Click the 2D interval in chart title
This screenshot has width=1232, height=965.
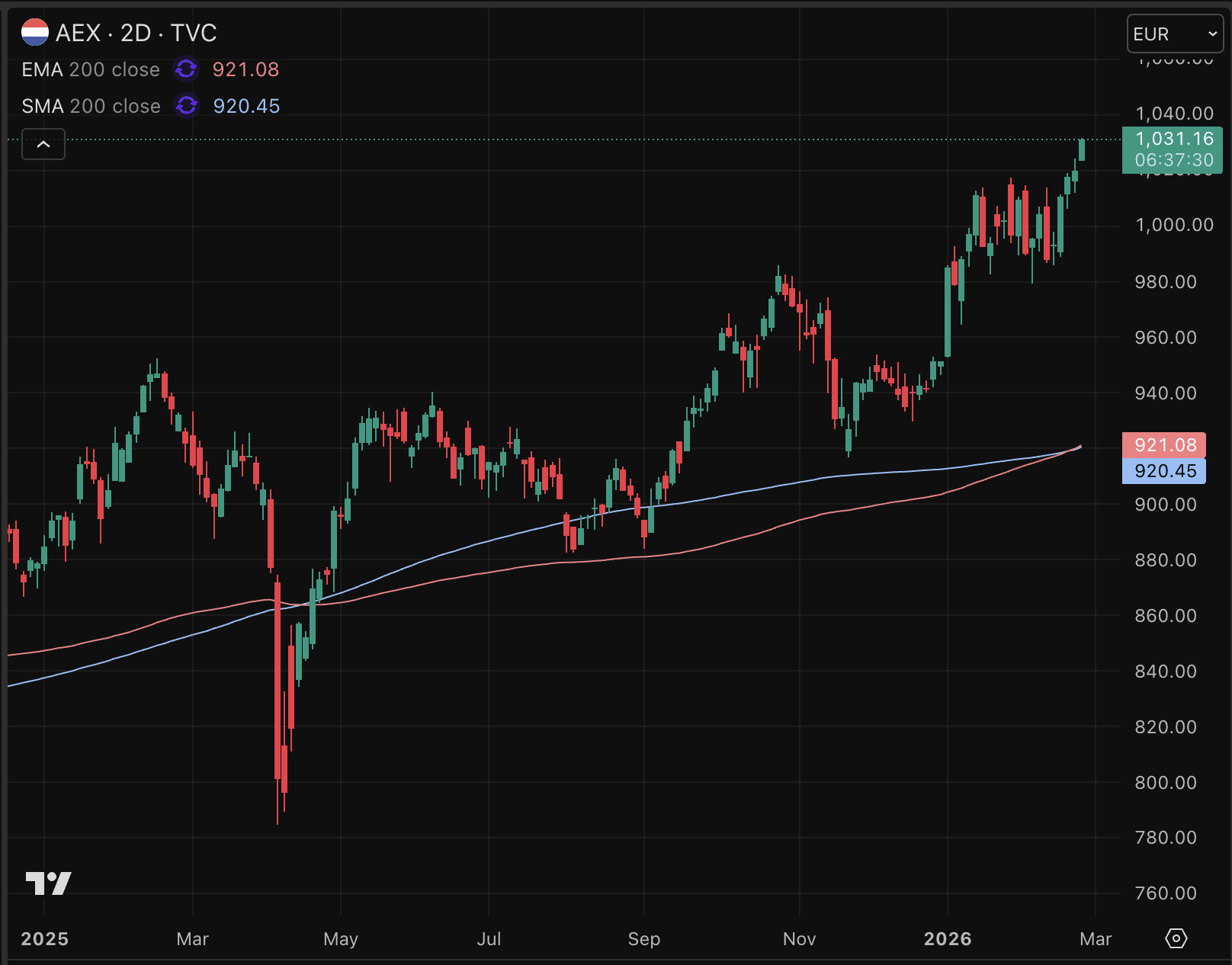pos(136,33)
